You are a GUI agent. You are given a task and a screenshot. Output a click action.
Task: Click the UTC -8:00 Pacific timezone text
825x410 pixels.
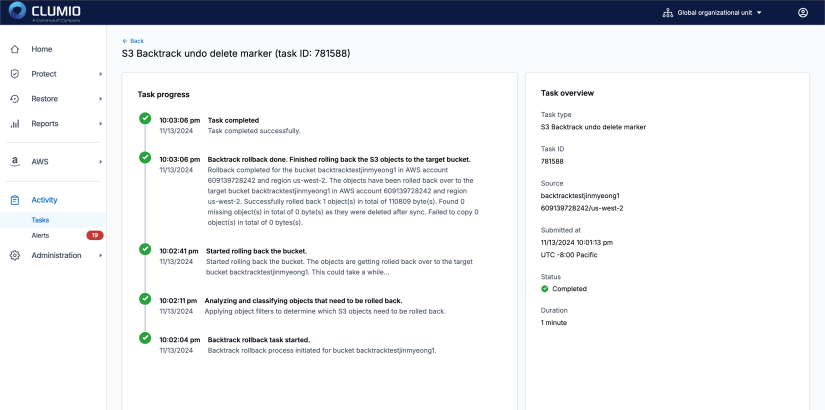coord(569,255)
